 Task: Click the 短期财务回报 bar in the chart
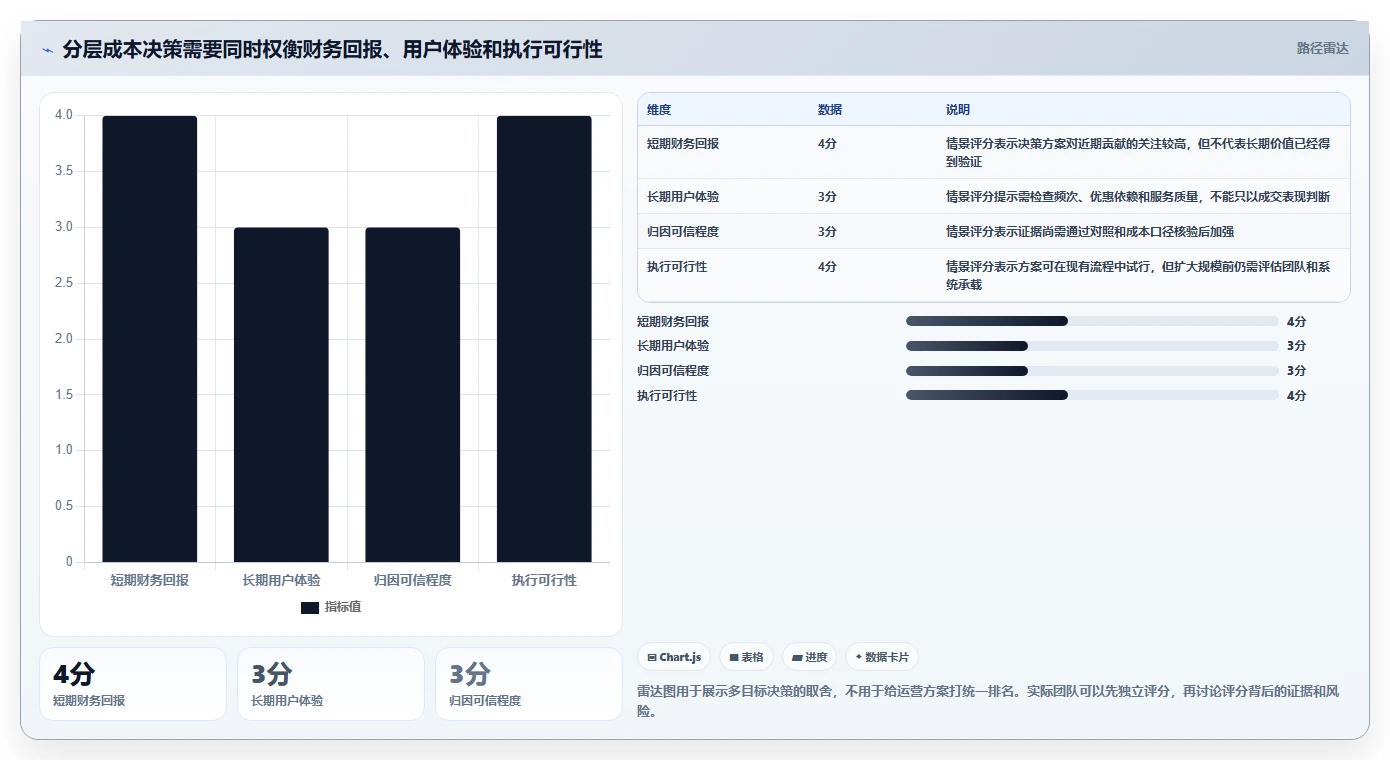coord(150,339)
